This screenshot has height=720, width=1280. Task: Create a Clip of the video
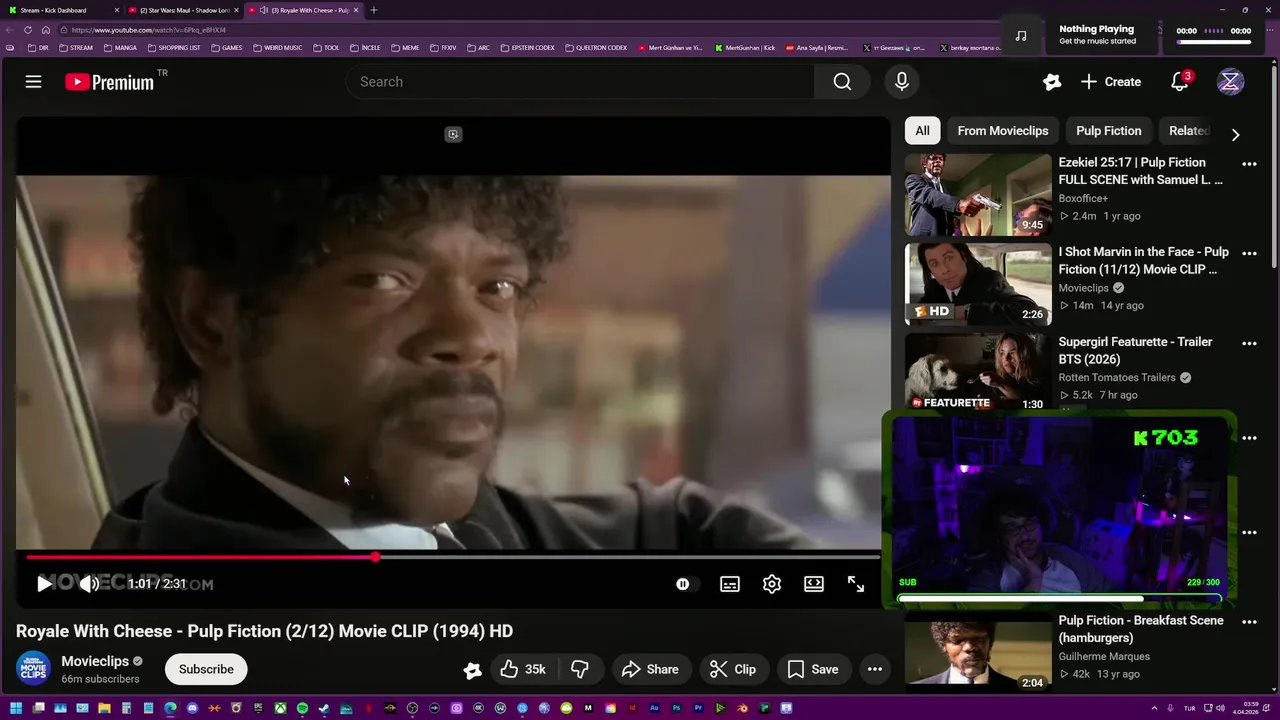tap(733, 669)
